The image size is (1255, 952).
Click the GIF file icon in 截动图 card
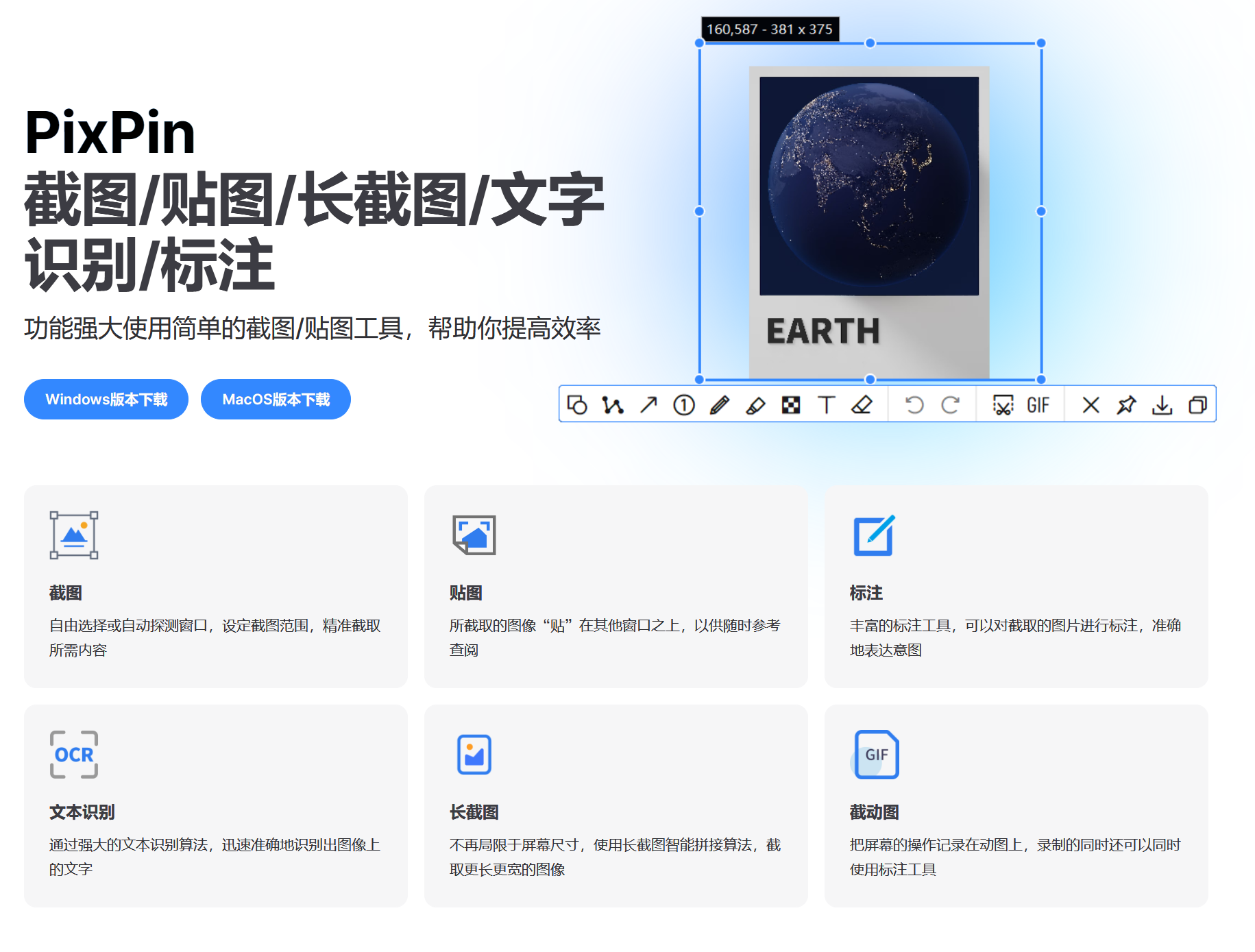tap(875, 755)
